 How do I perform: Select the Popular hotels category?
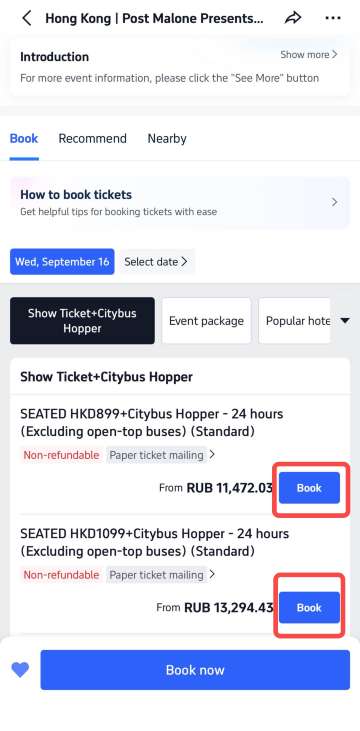click(x=295, y=321)
